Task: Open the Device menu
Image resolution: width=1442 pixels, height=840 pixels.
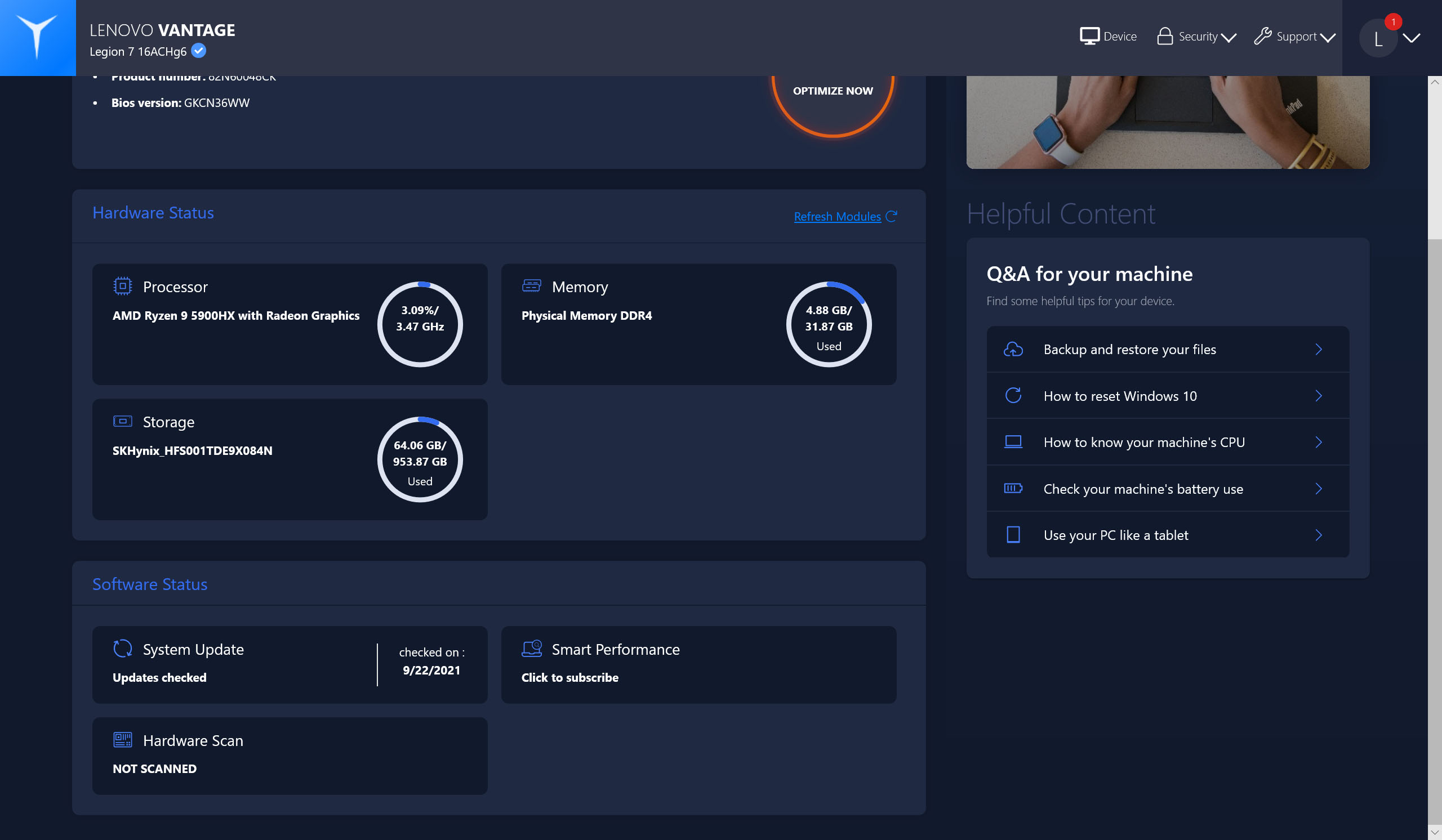Action: (x=1109, y=36)
